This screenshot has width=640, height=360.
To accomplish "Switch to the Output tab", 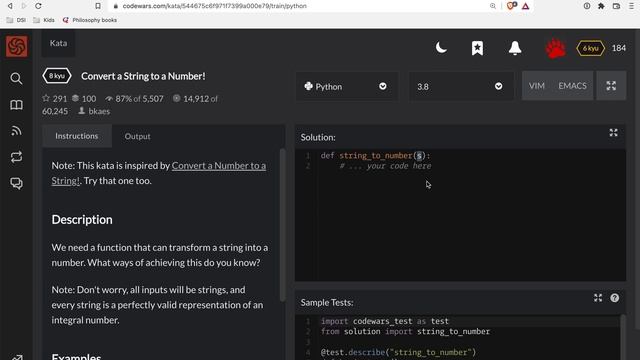I will coord(138,136).
